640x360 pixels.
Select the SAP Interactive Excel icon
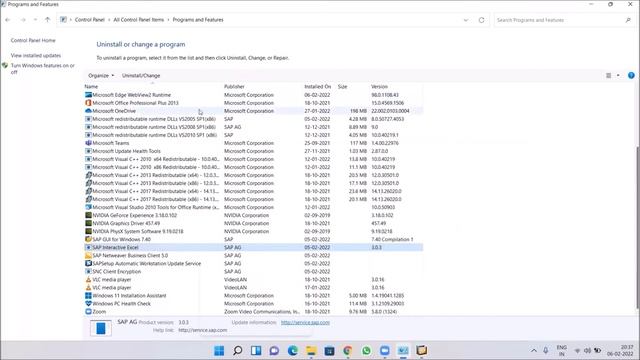tap(88, 247)
